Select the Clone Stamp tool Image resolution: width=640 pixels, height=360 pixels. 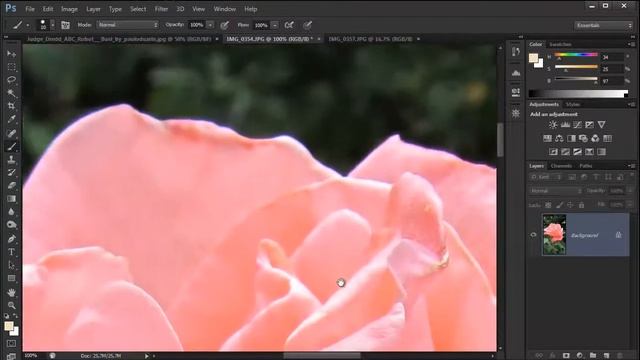coord(11,160)
